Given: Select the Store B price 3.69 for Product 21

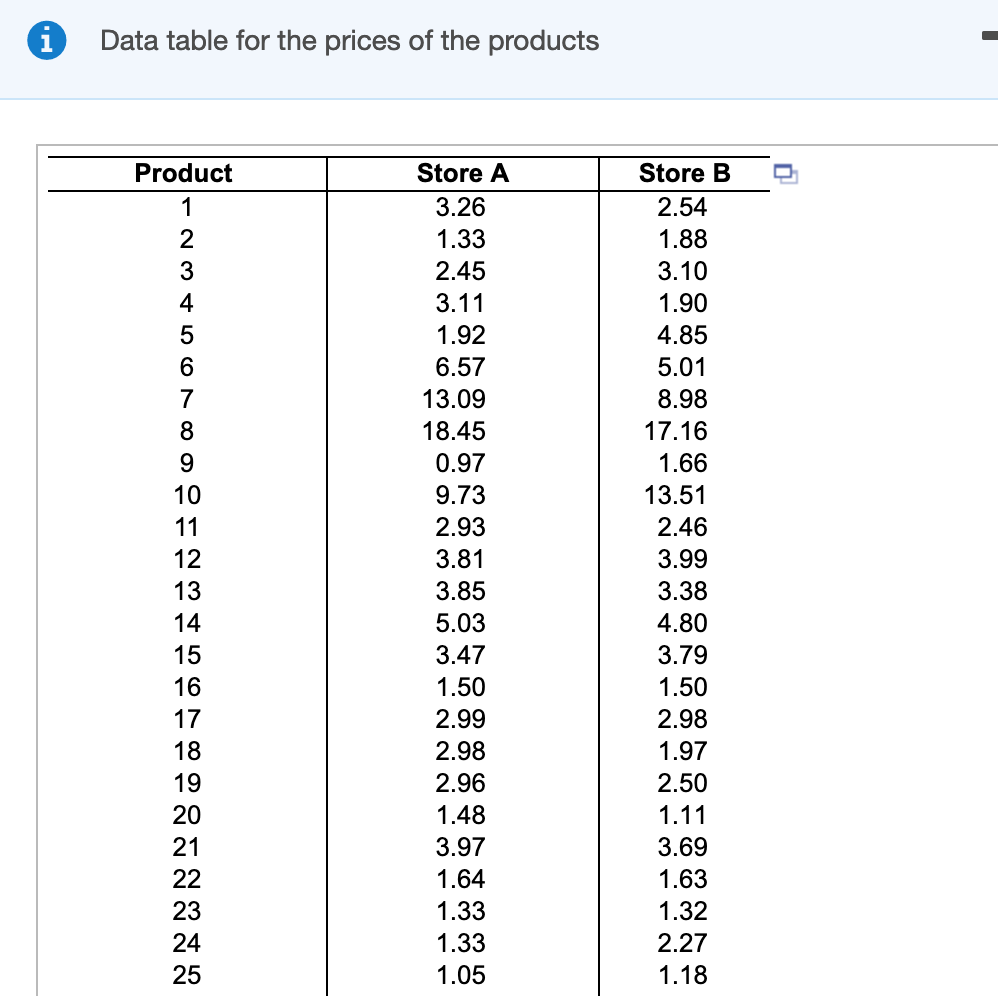Looking at the screenshot, I should [x=684, y=847].
